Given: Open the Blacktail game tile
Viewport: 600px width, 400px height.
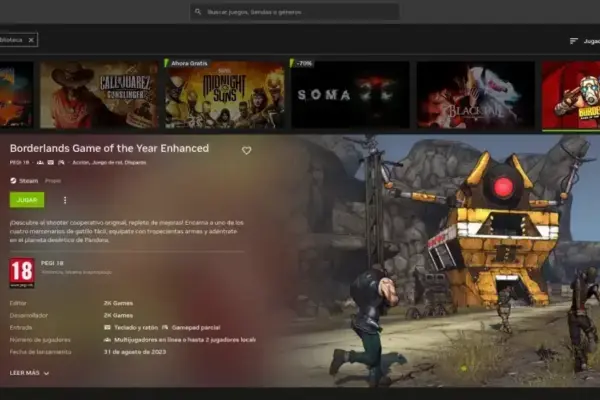Looking at the screenshot, I should [x=476, y=94].
